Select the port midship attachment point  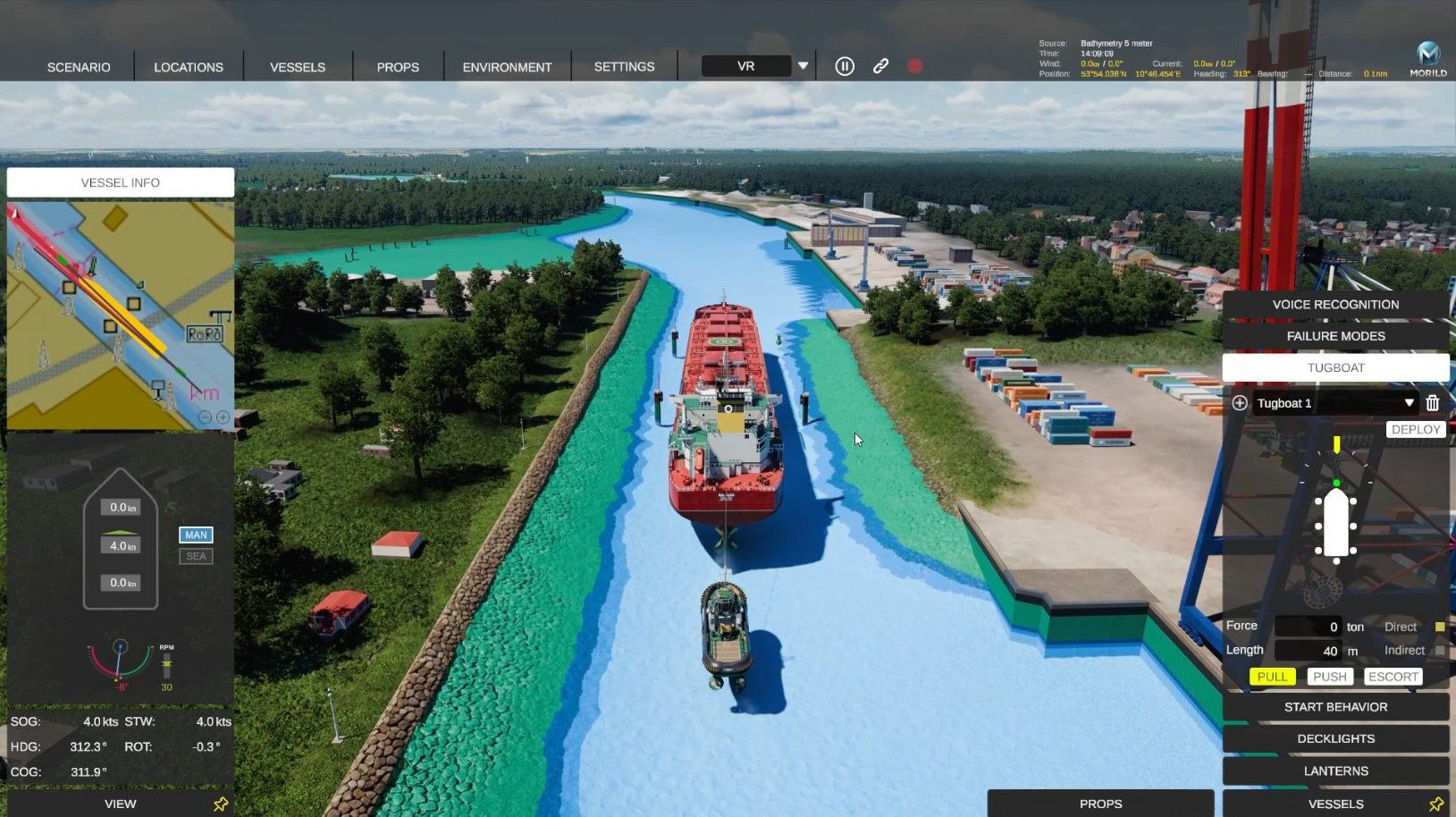tap(1318, 526)
